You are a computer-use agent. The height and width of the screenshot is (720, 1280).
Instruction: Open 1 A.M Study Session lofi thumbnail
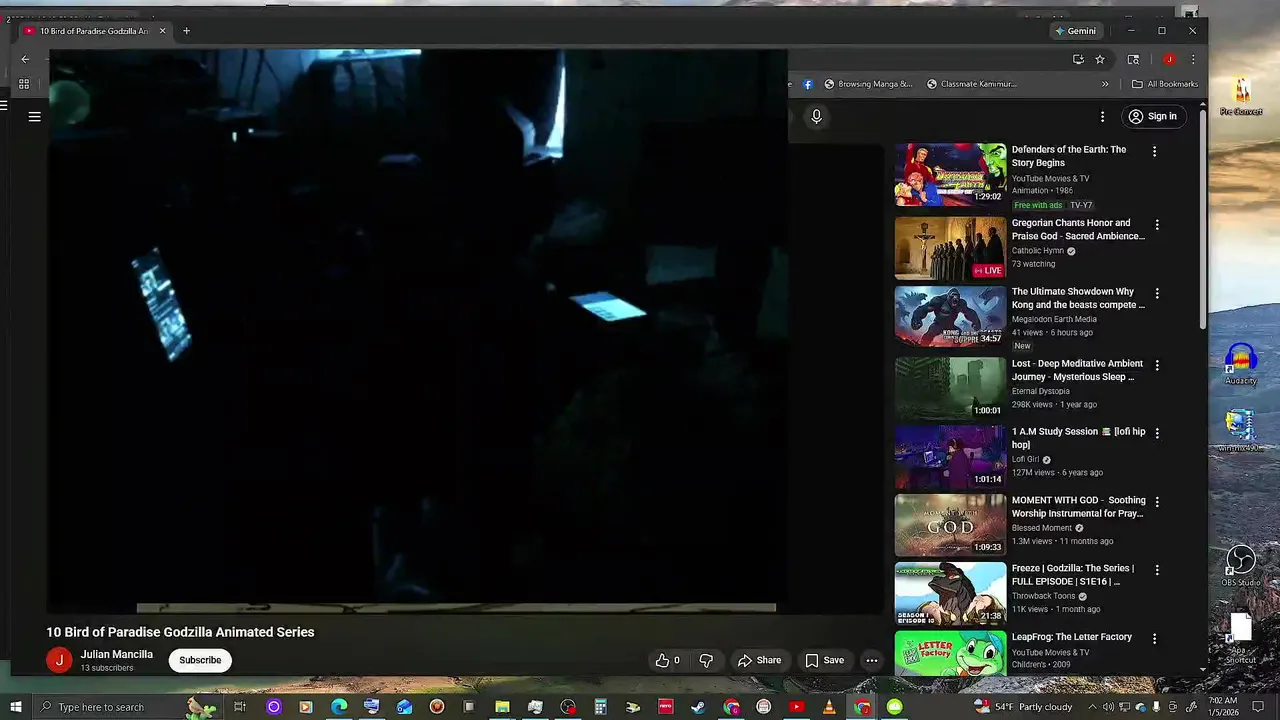[950, 456]
